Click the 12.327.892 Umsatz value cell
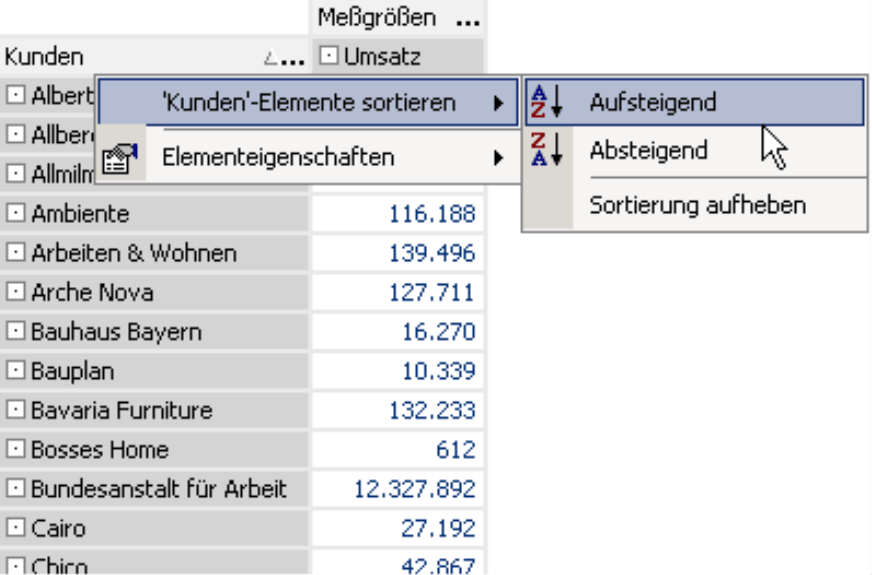Screen dimensions: 872x575 [x=414, y=489]
